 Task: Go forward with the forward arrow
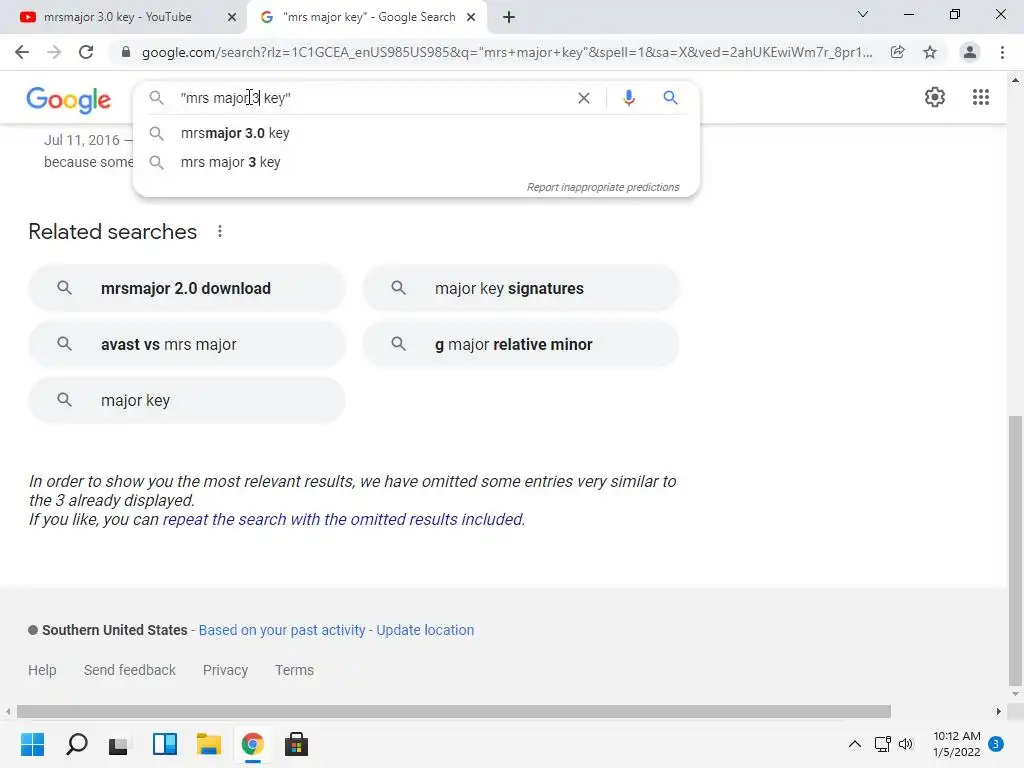(x=54, y=52)
